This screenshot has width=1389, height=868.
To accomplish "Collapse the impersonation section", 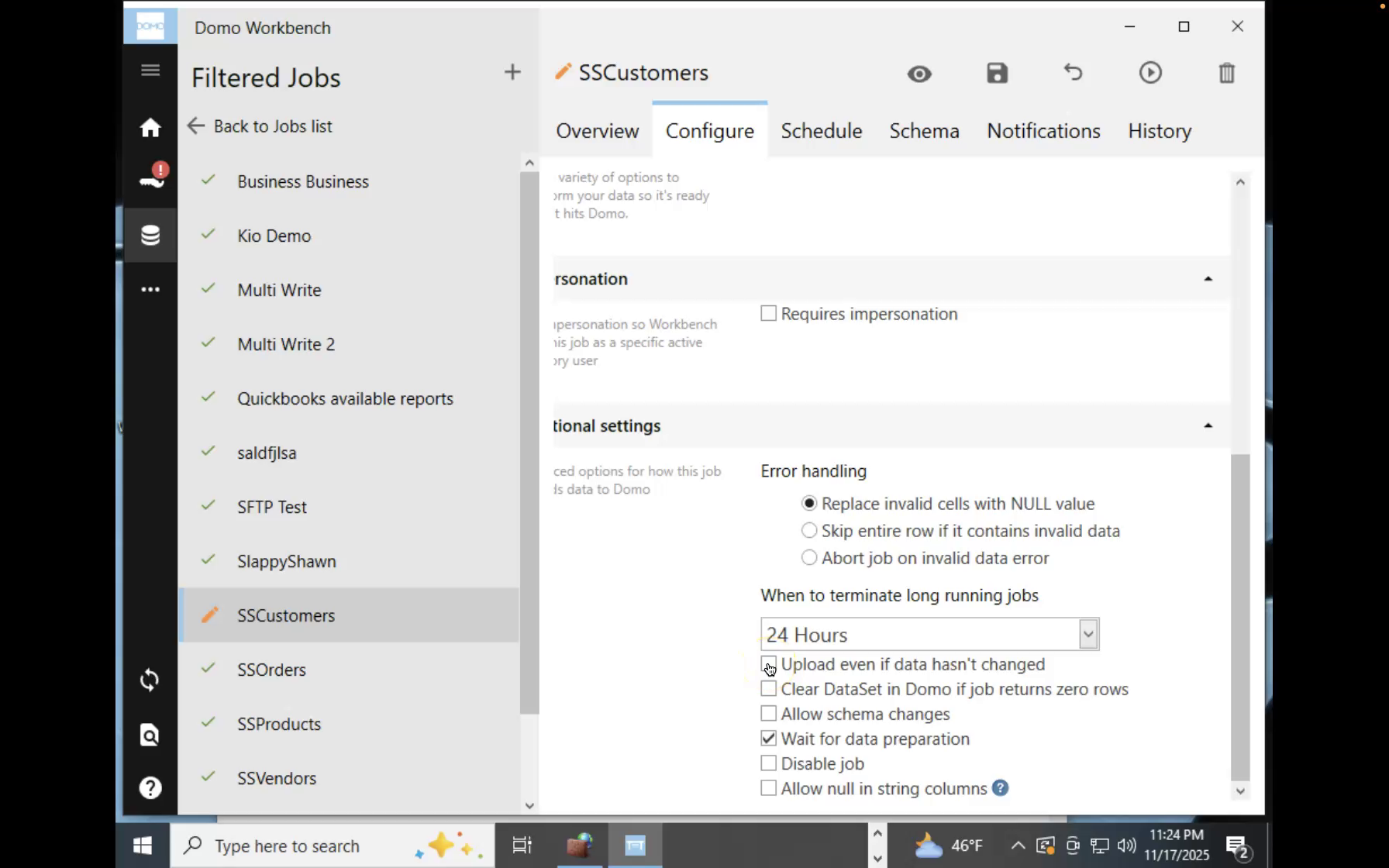I will 1208,279.
